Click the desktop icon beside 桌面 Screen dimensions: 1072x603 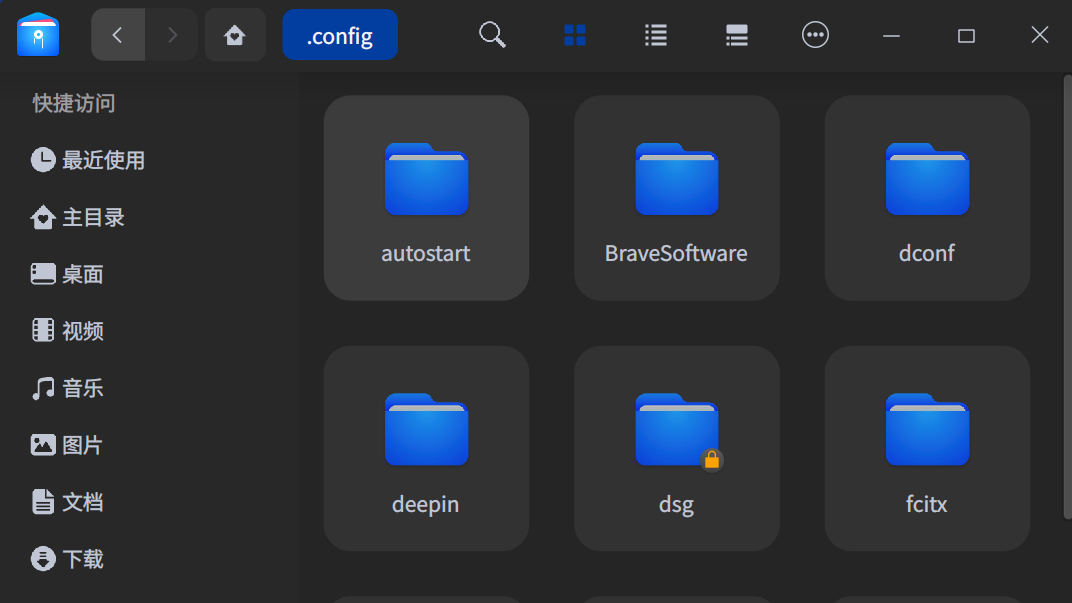43,273
